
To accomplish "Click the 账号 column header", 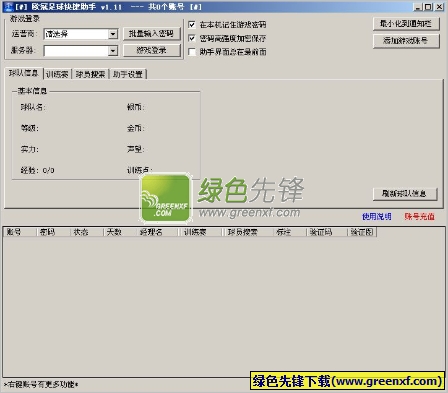I will pyautogui.click(x=20, y=232).
